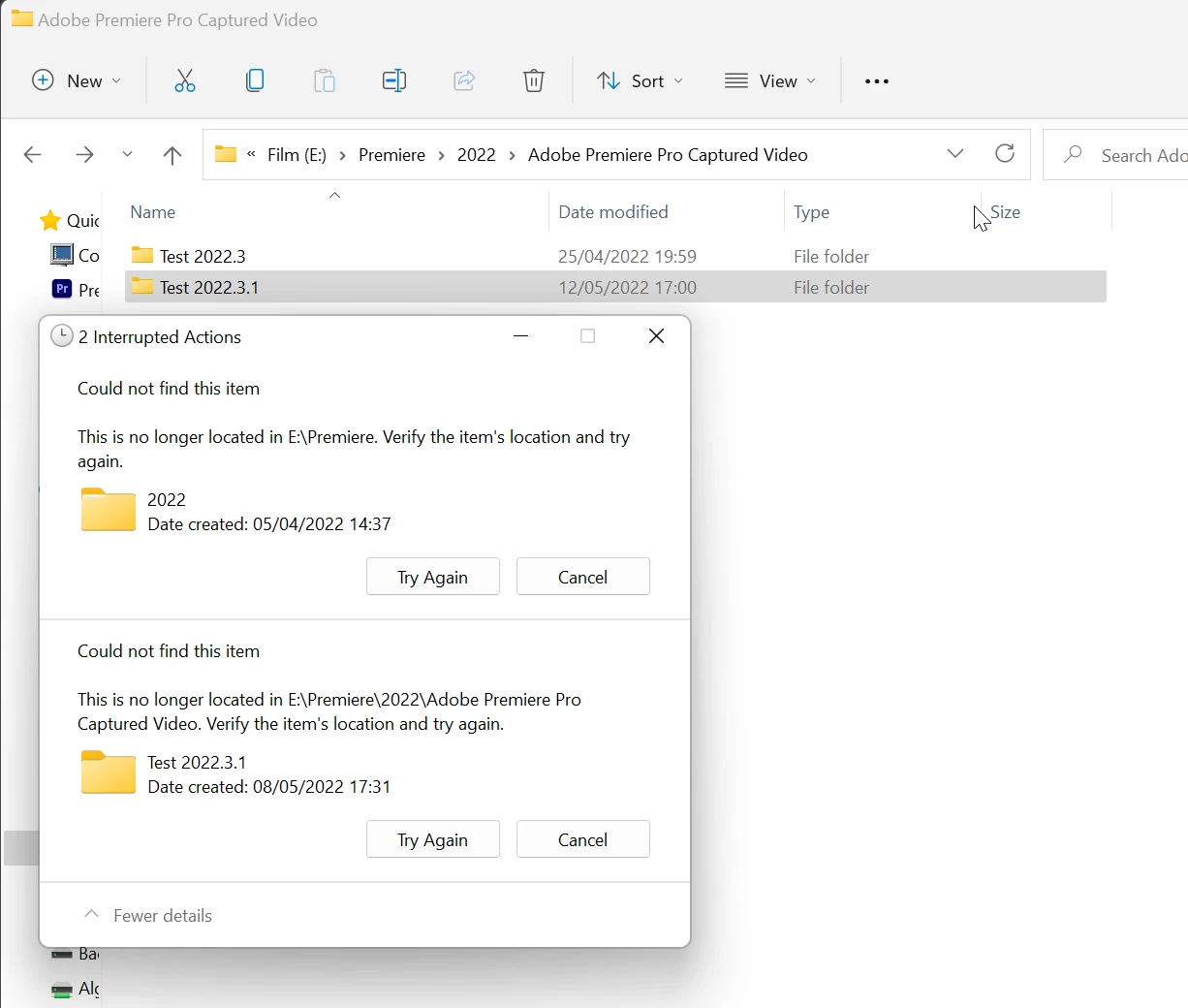Select the Test 2022.3 folder row
The height and width of the screenshot is (1008, 1188).
[x=615, y=256]
